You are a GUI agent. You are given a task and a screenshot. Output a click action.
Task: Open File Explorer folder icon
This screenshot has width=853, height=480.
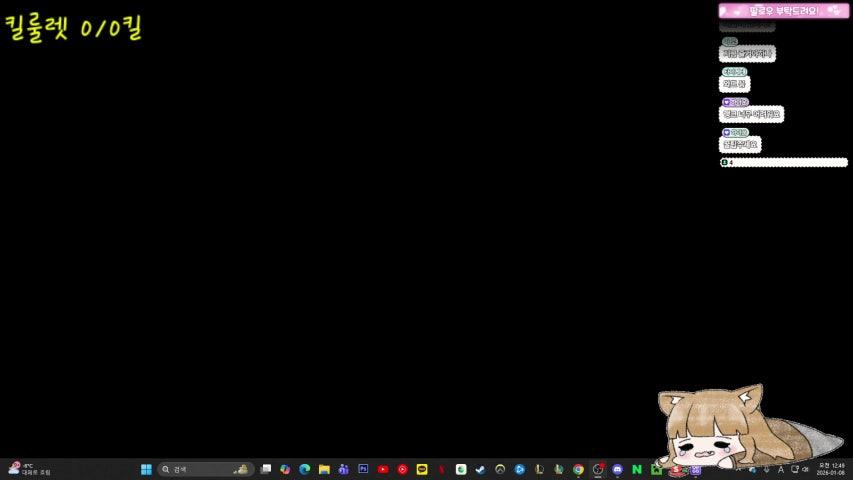pyautogui.click(x=324, y=469)
